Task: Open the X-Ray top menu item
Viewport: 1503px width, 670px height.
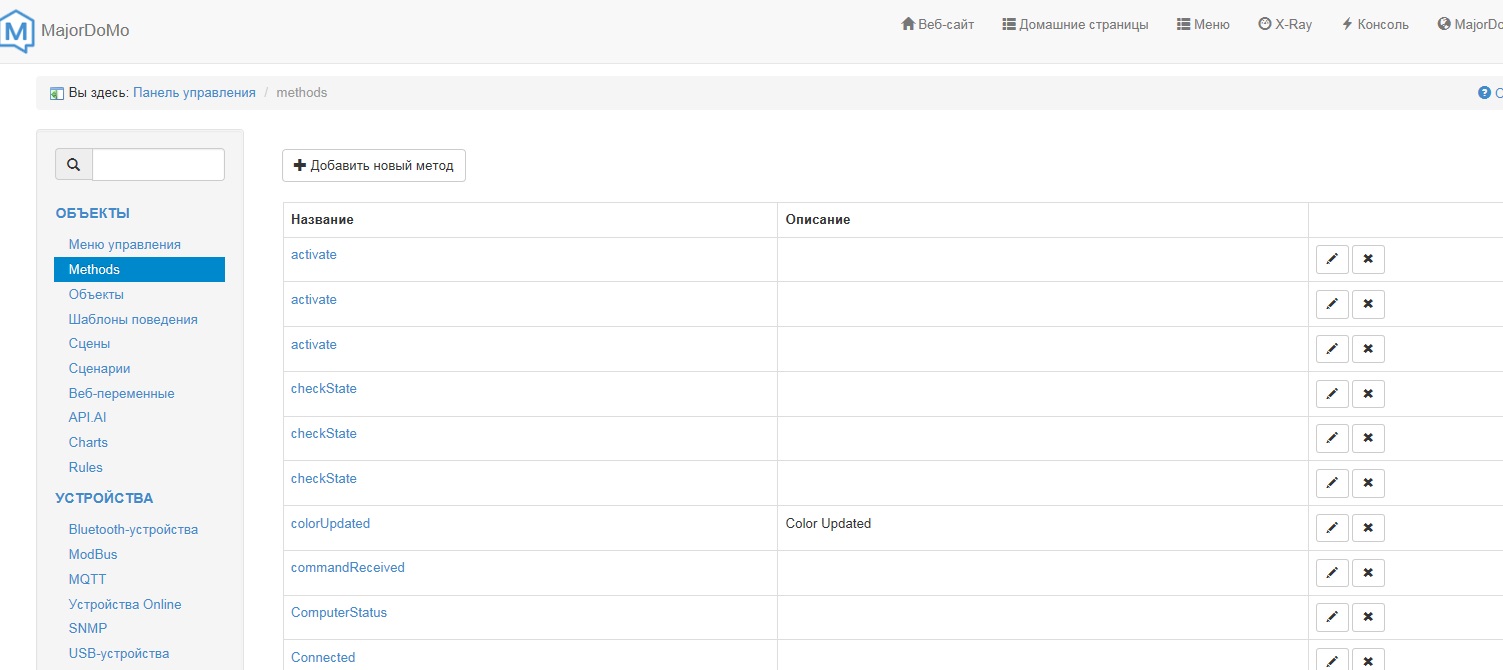Action: 1285,25
